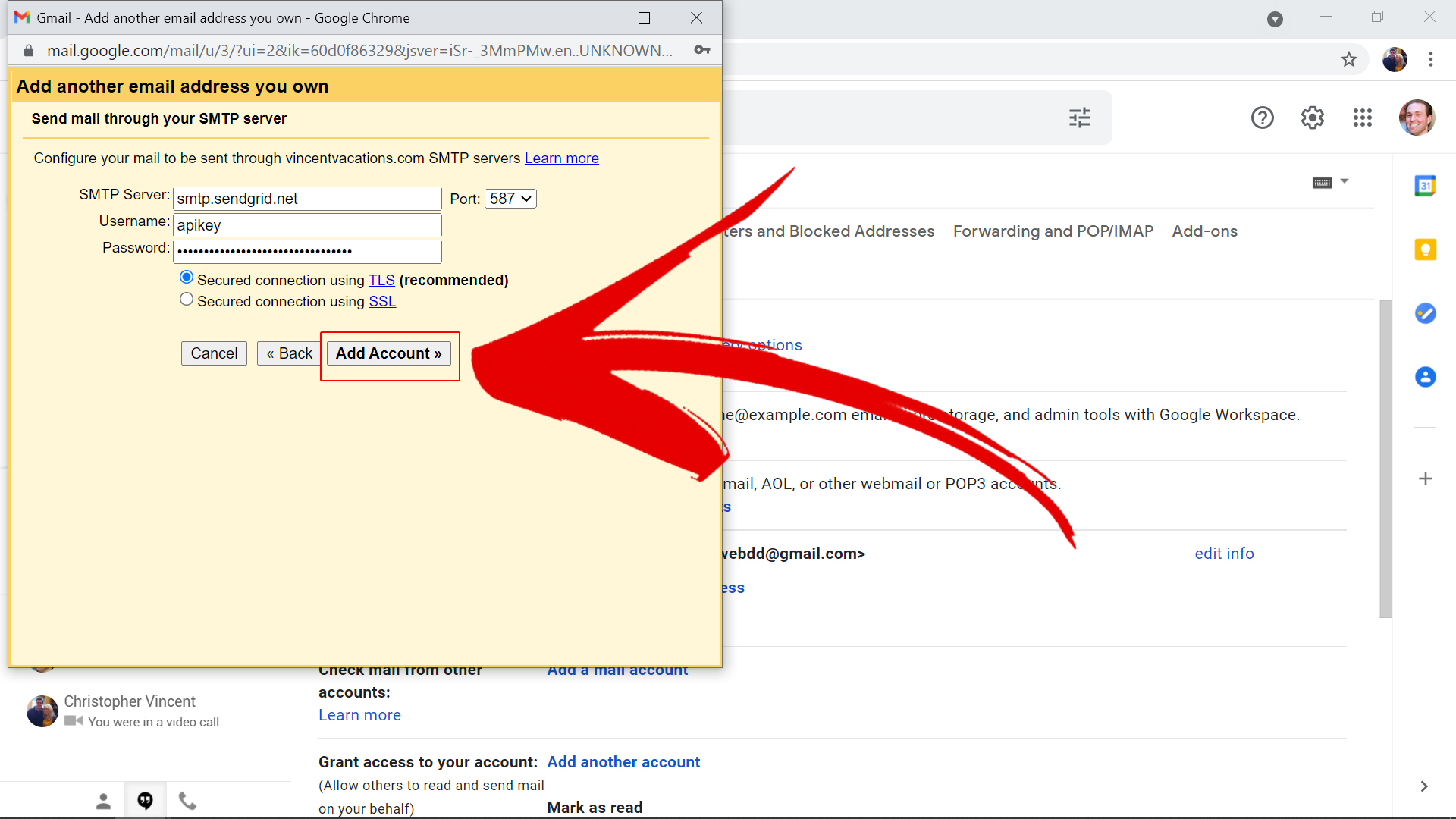
Task: Open Google Tasks side panel icon
Action: 1425,313
